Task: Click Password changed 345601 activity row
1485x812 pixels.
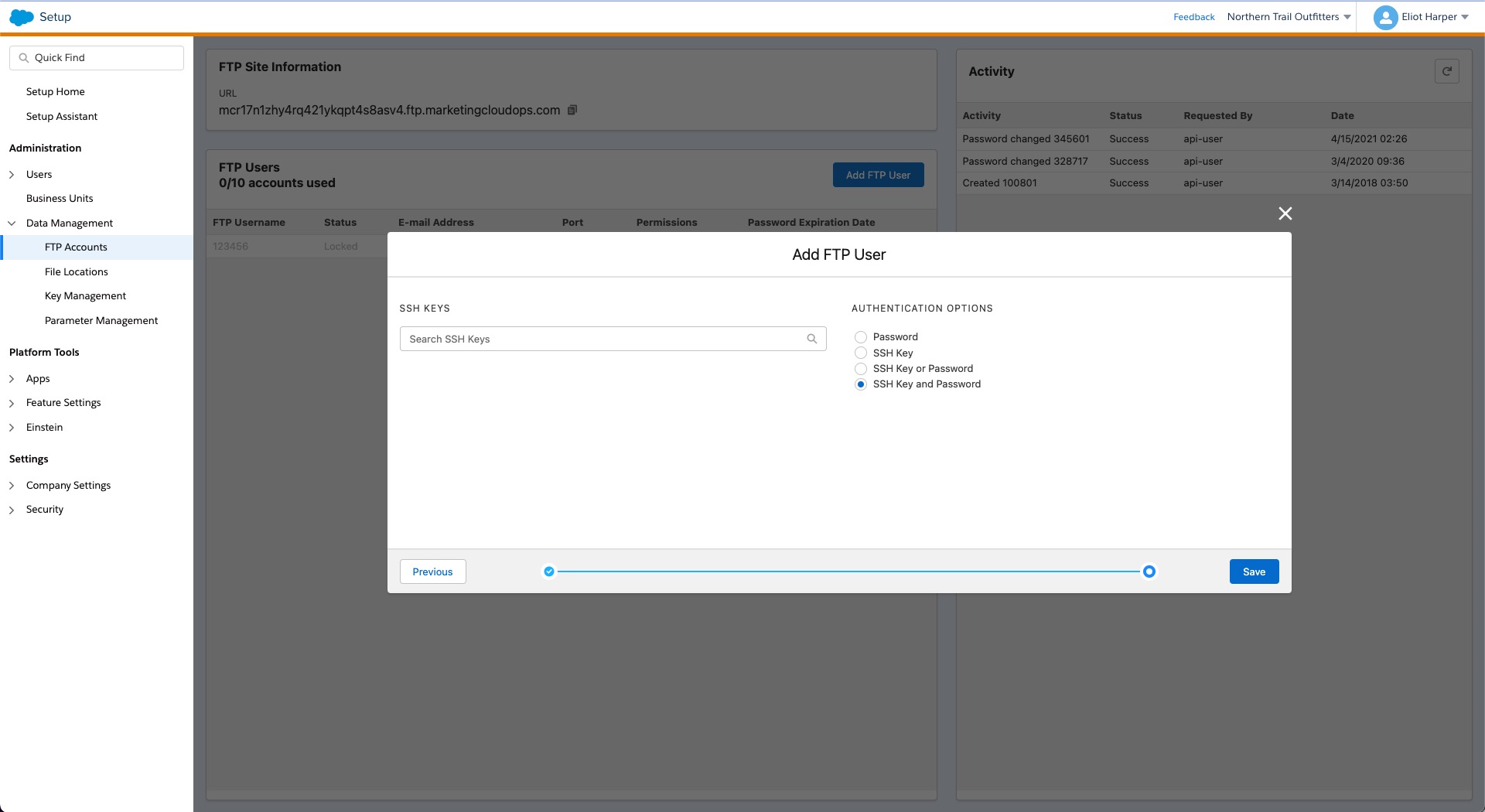Action: (x=1214, y=139)
